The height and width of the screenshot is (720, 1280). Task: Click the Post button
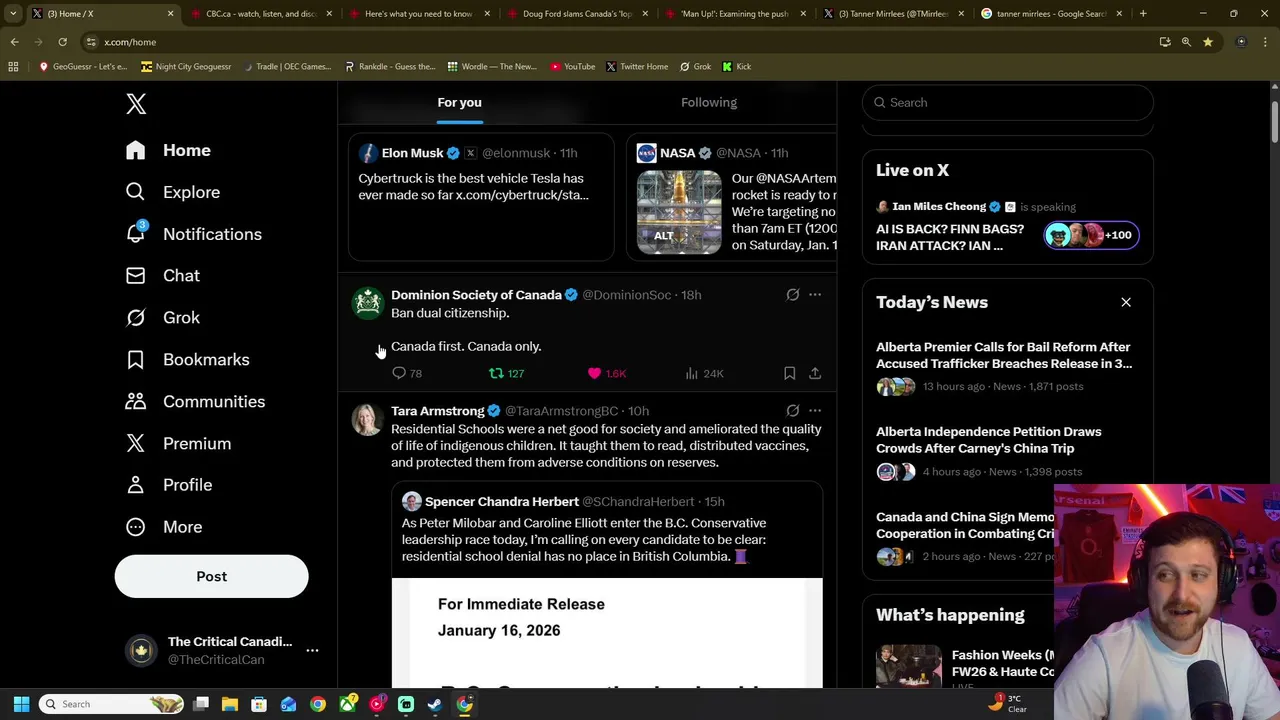coord(211,576)
